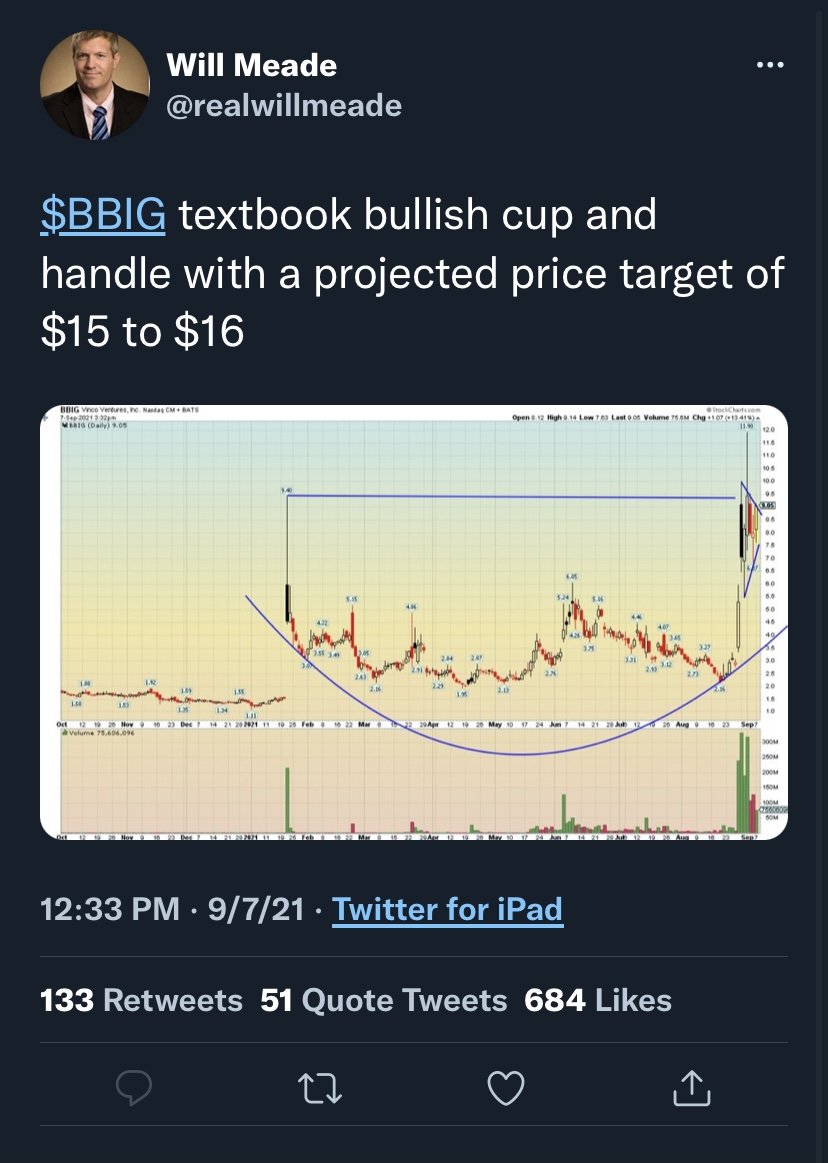This screenshot has width=828, height=1163.
Task: Show the 684 Likes list
Action: click(x=598, y=1000)
